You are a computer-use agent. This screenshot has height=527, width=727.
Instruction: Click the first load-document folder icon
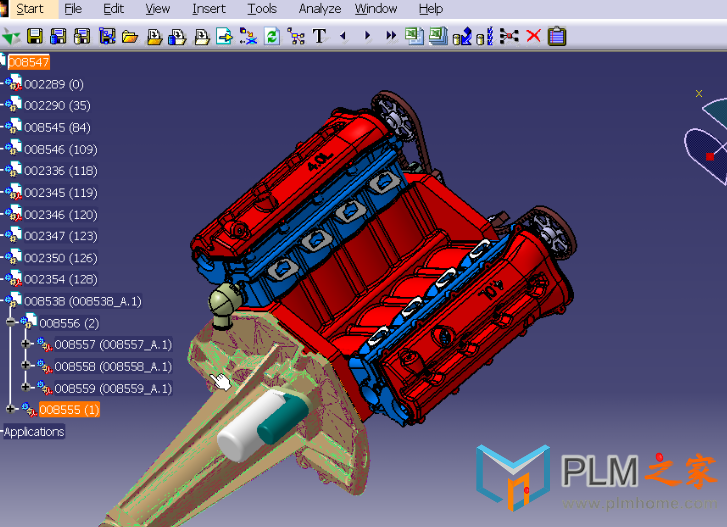click(x=154, y=36)
